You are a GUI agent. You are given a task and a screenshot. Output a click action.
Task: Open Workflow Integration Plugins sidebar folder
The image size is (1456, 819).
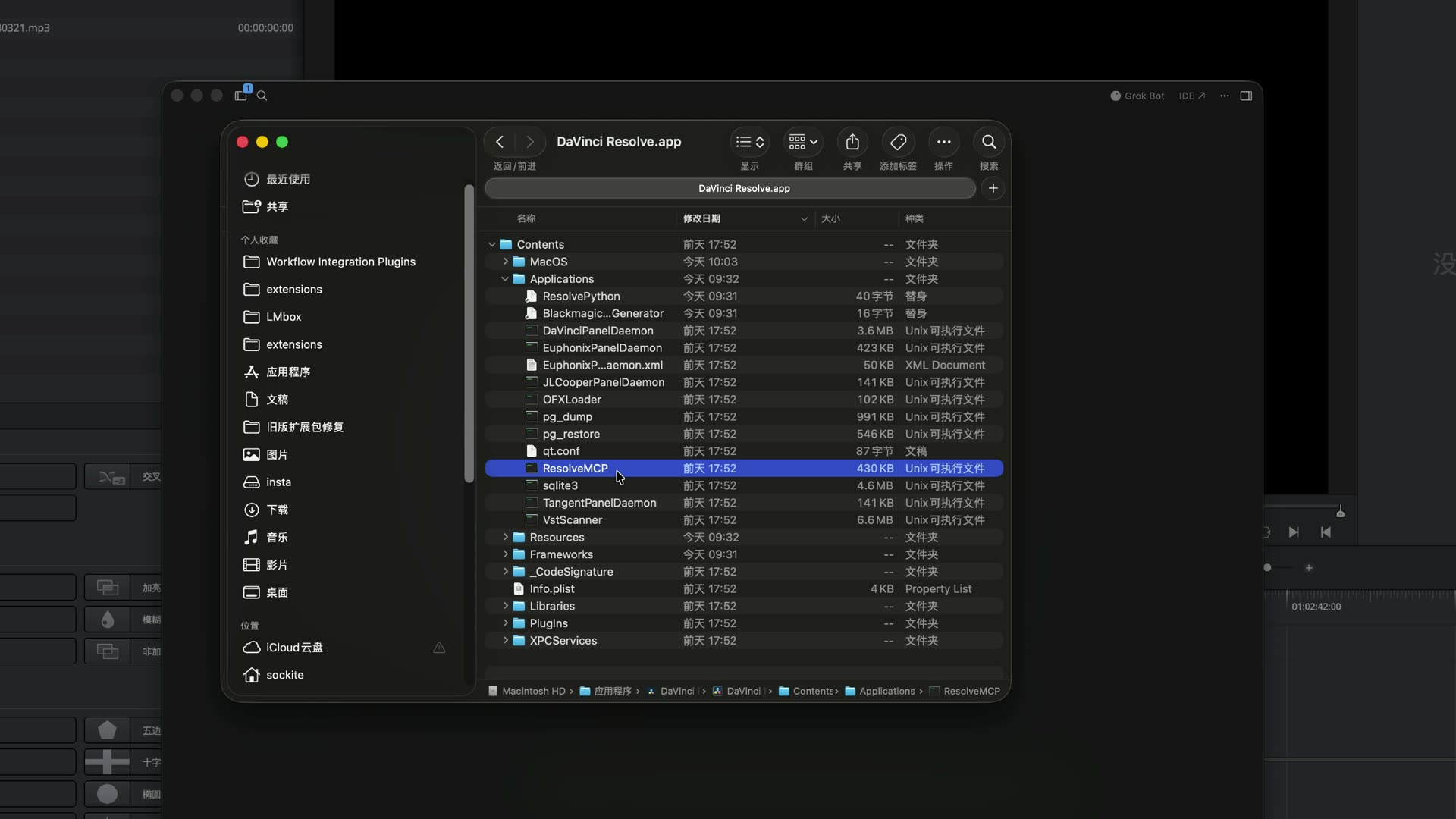tap(329, 262)
